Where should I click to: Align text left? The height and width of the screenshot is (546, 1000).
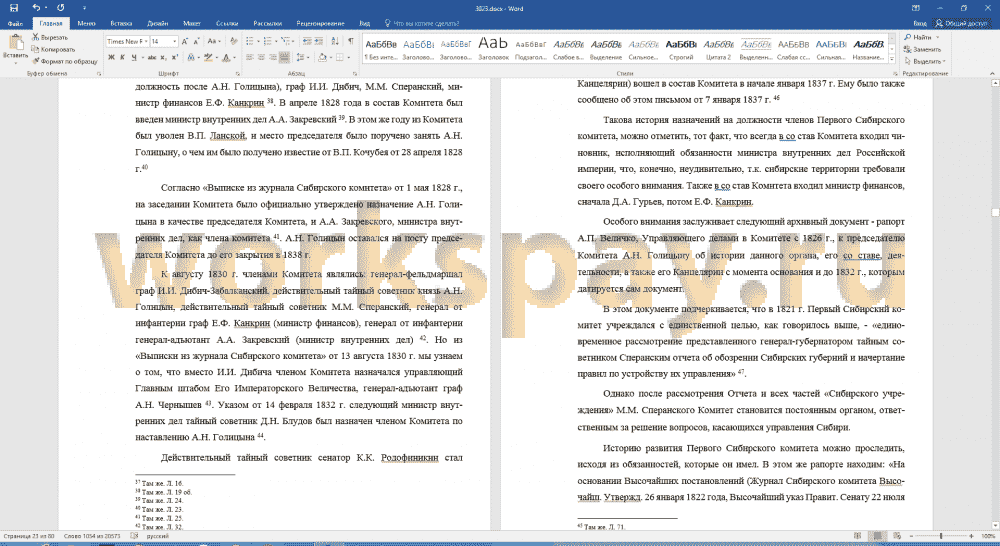(250, 57)
